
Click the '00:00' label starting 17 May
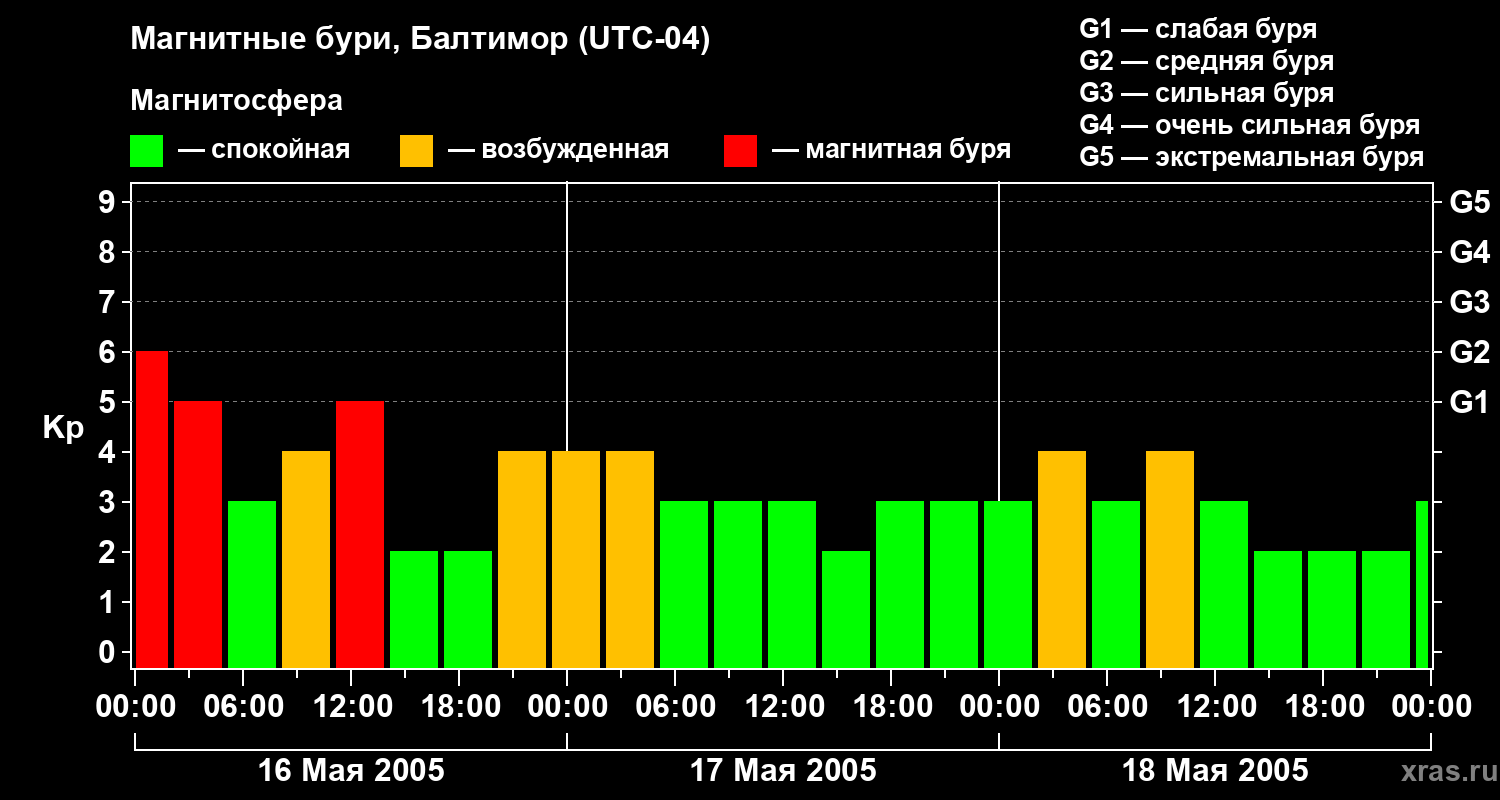[x=567, y=706]
